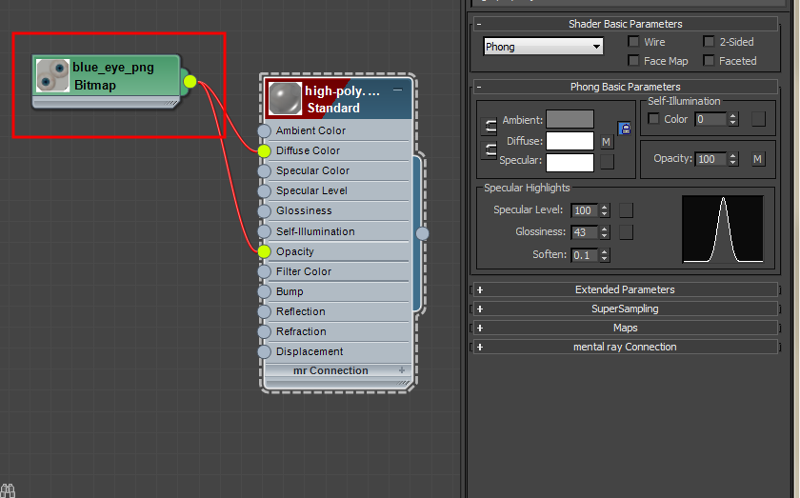
Task: Enable the 2-Sided checkbox
Action: 709,42
